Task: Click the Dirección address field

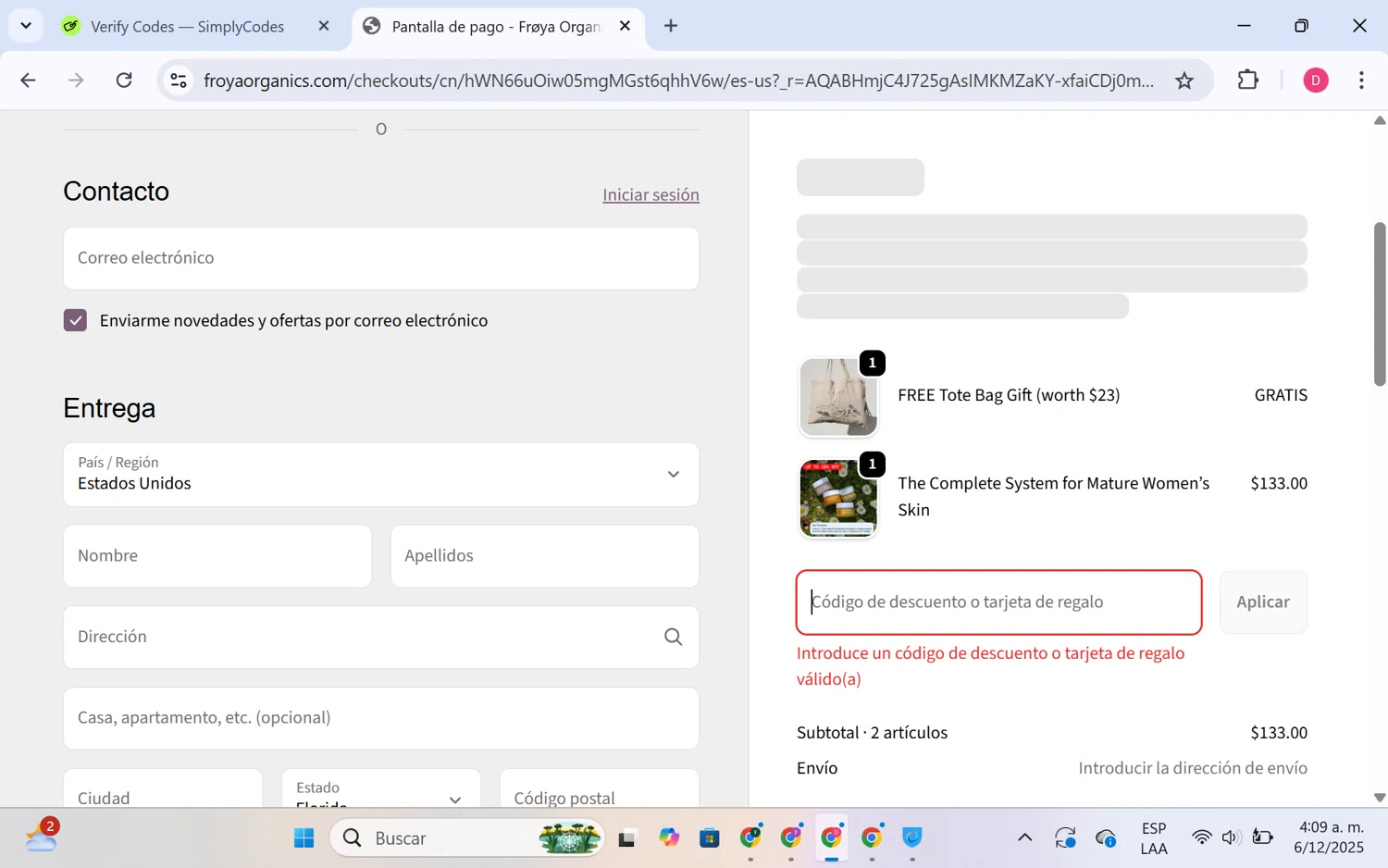Action: (x=381, y=637)
